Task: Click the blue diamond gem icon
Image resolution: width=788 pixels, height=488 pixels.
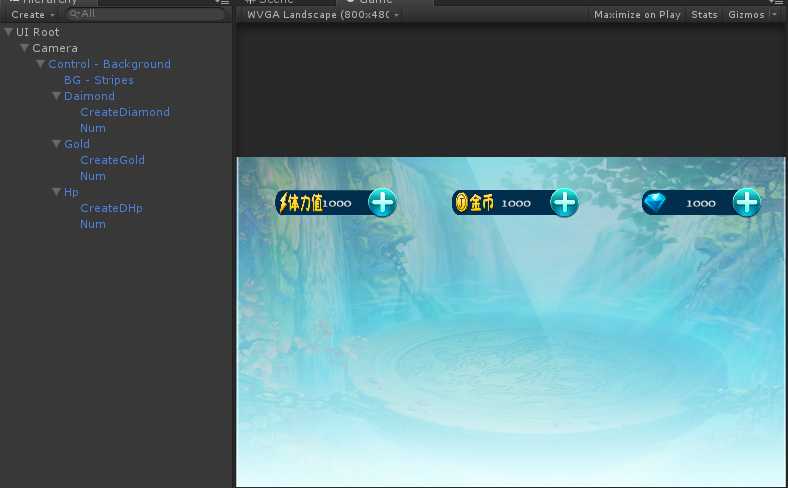Action: point(654,203)
